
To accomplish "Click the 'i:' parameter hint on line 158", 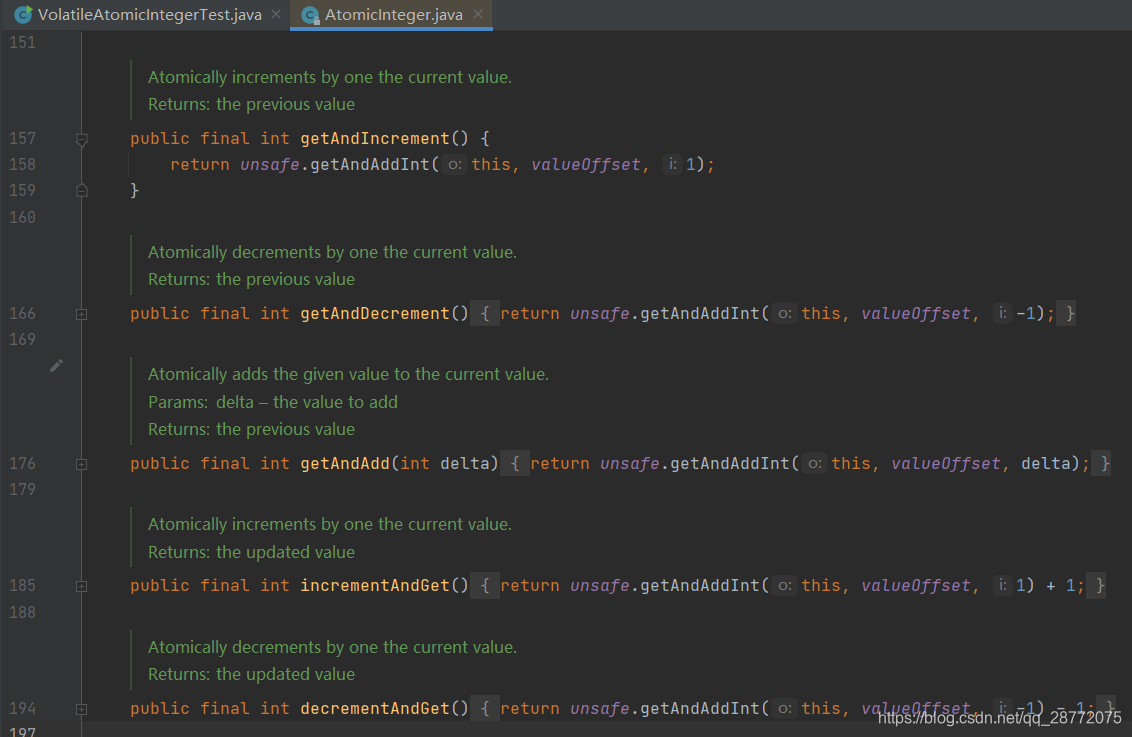I will 672,165.
